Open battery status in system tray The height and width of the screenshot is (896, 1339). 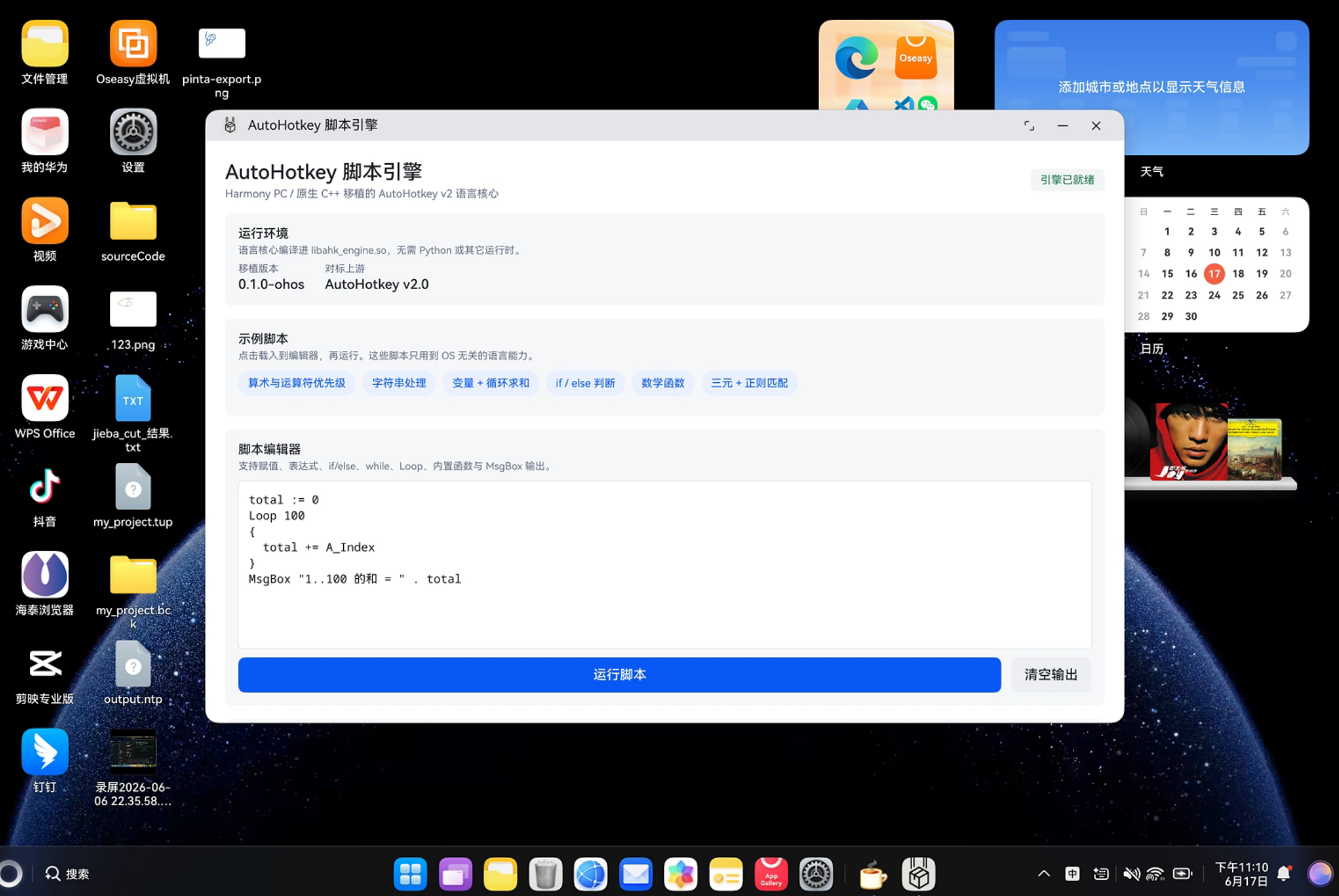pos(1183,874)
